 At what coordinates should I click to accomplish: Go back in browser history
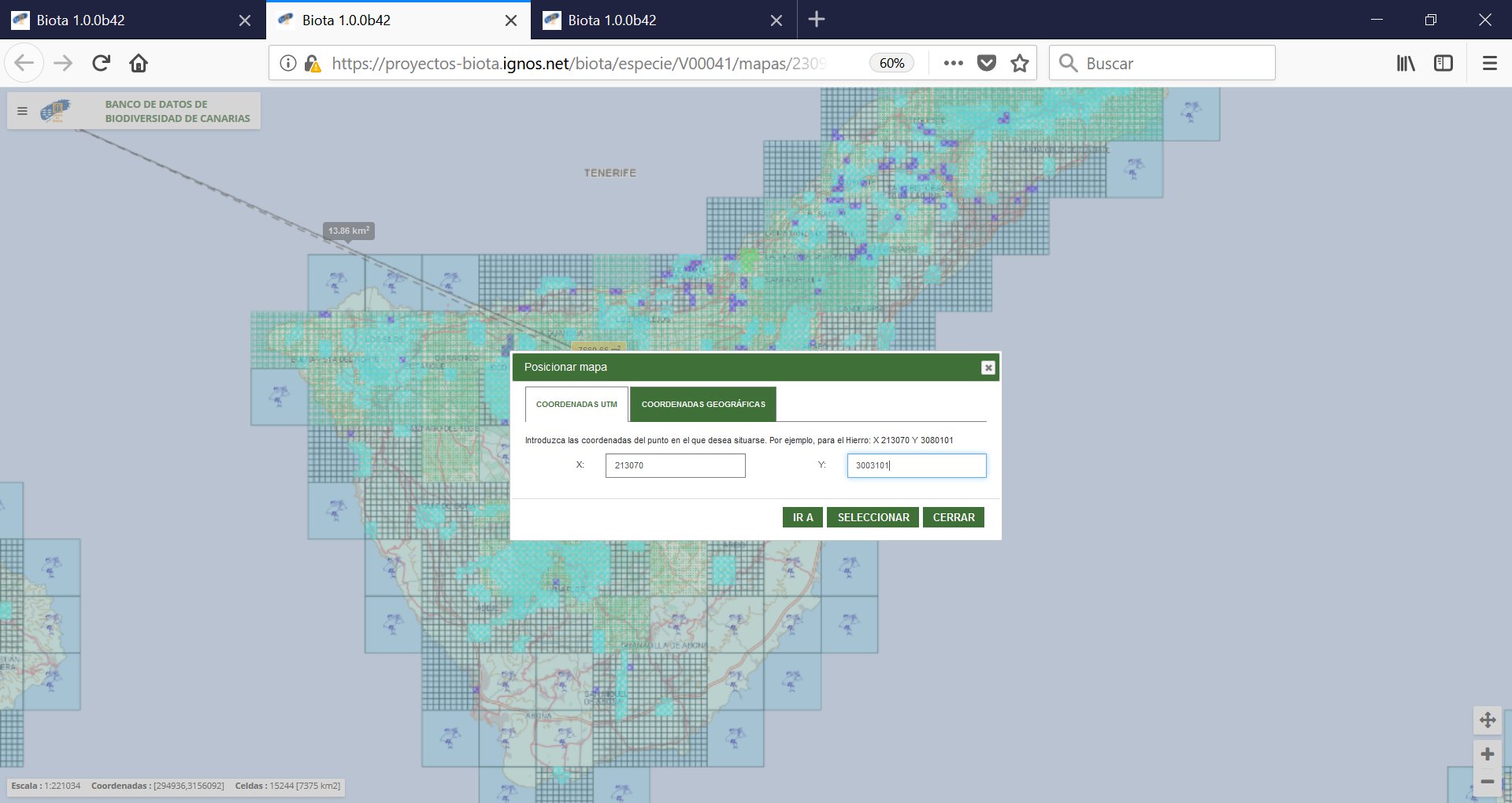pyautogui.click(x=24, y=63)
